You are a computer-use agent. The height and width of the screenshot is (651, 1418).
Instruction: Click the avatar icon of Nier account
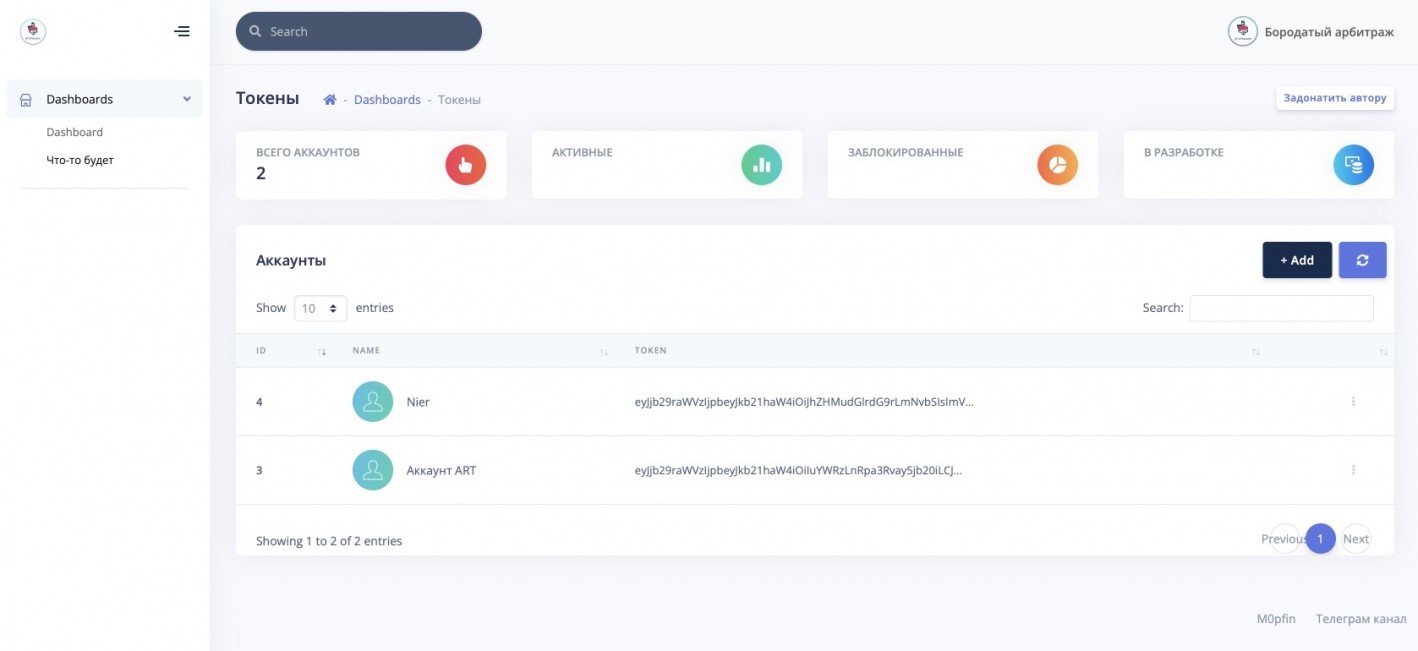(x=373, y=401)
